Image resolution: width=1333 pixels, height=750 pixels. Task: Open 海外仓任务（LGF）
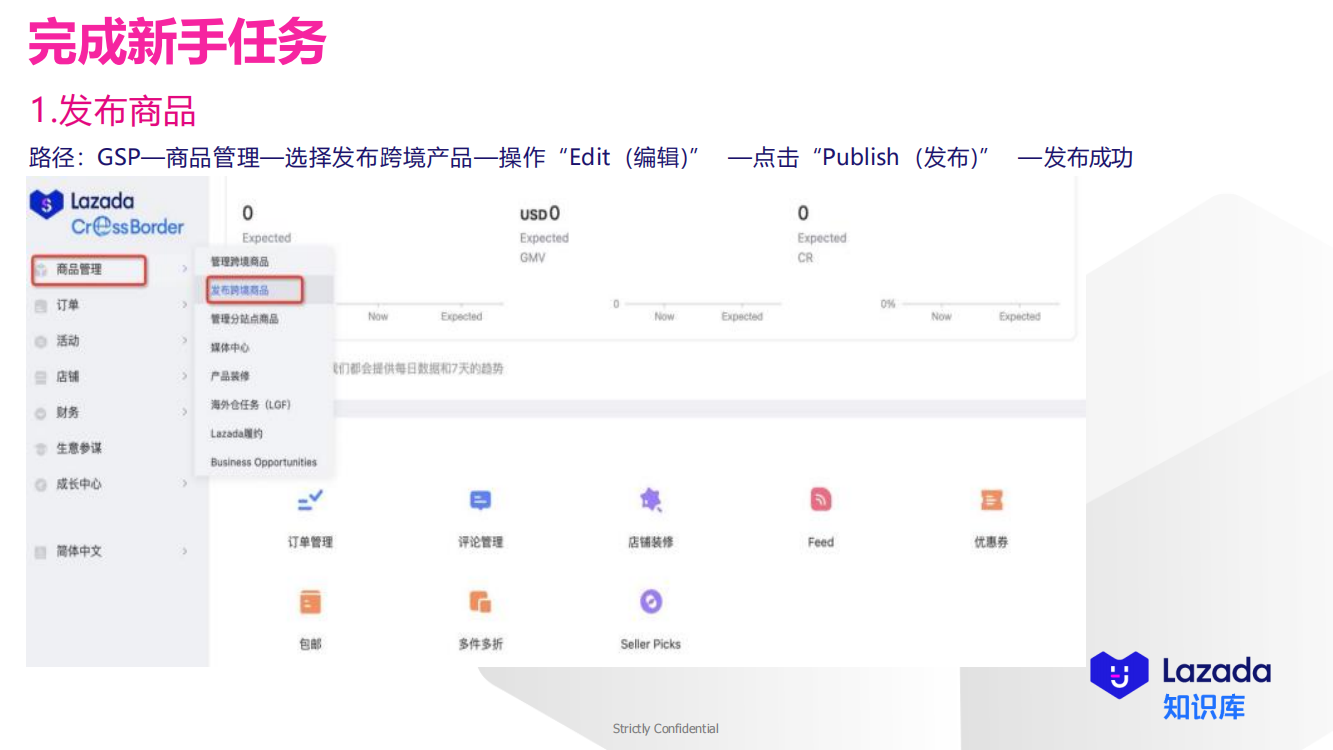(250, 405)
